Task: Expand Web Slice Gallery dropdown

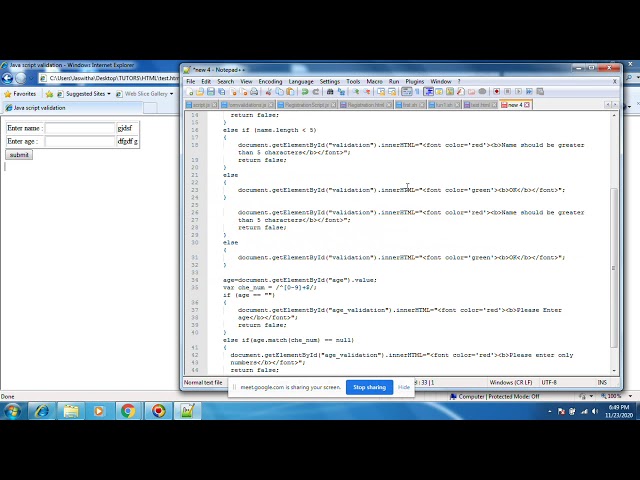Action: pos(171,94)
